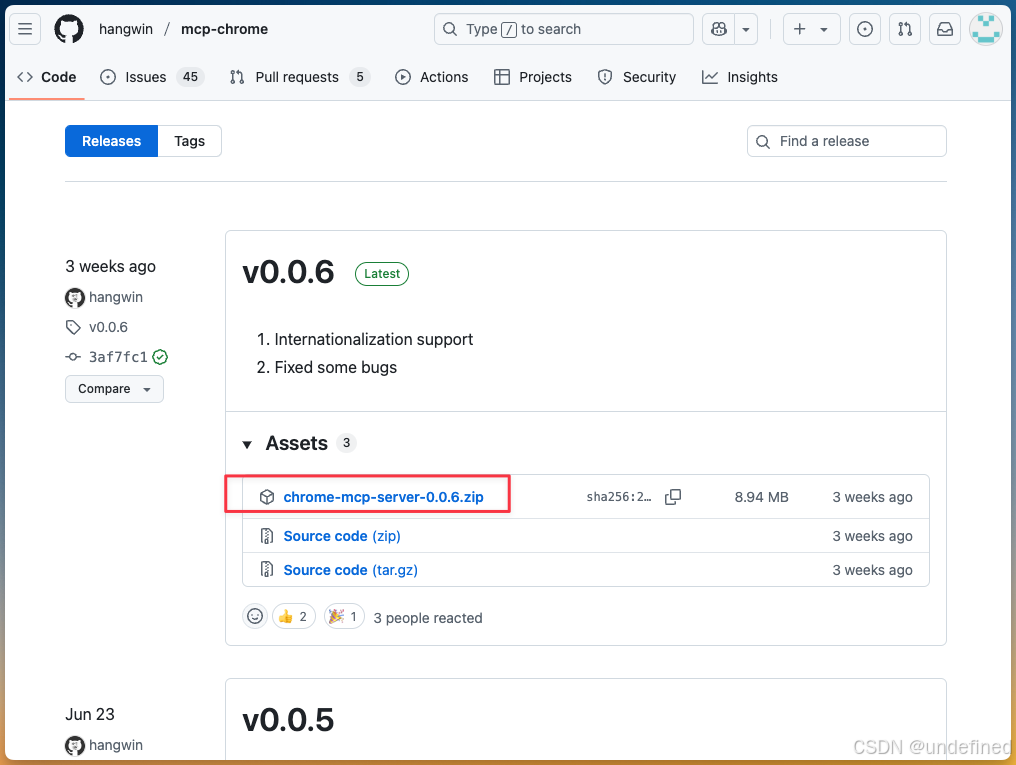Screen dimensions: 1016x765
Task: Show verified commit signature checkmark
Action: point(160,357)
